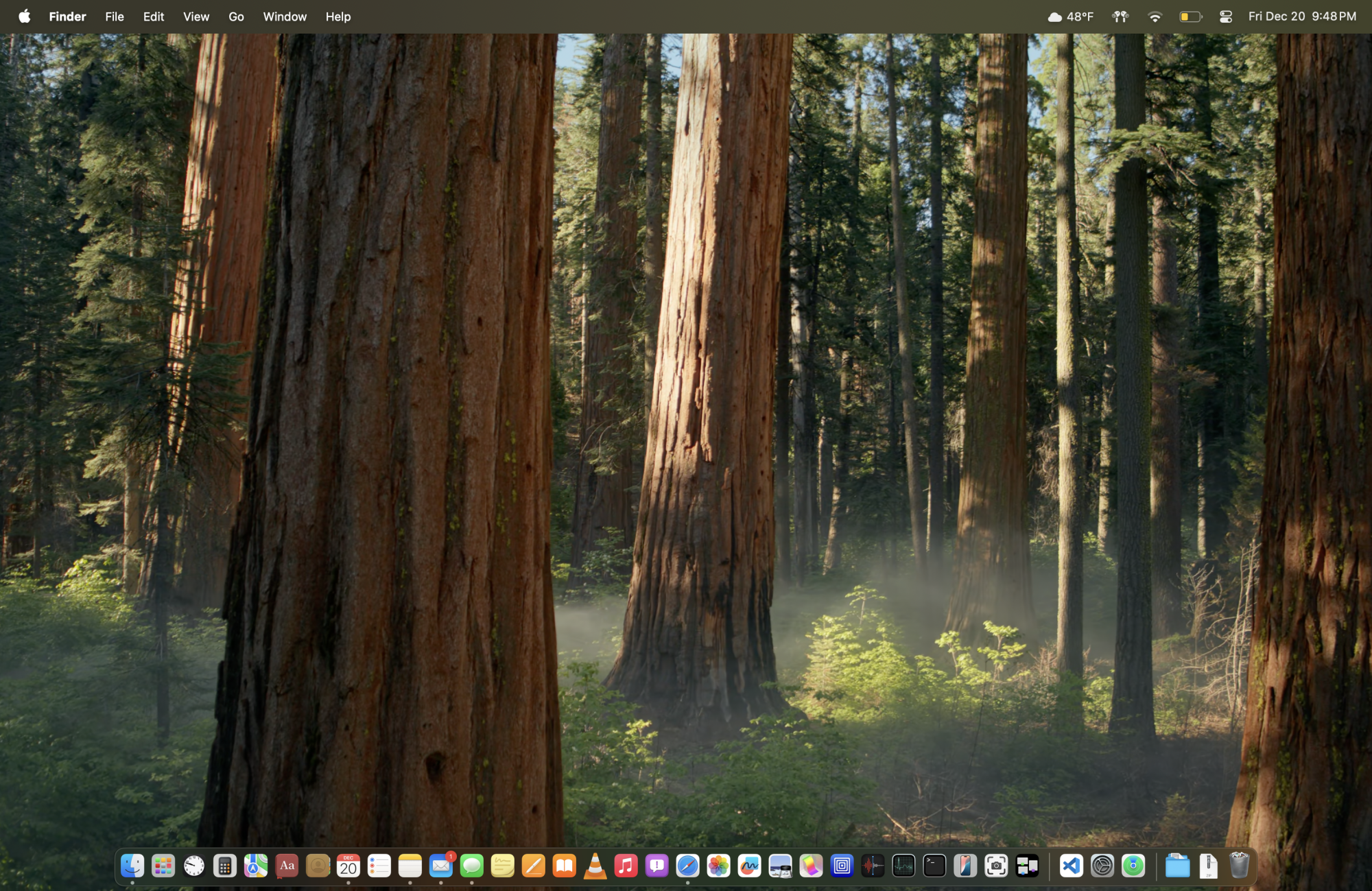Open the Trash
This screenshot has height=891, width=1372.
1240,866
